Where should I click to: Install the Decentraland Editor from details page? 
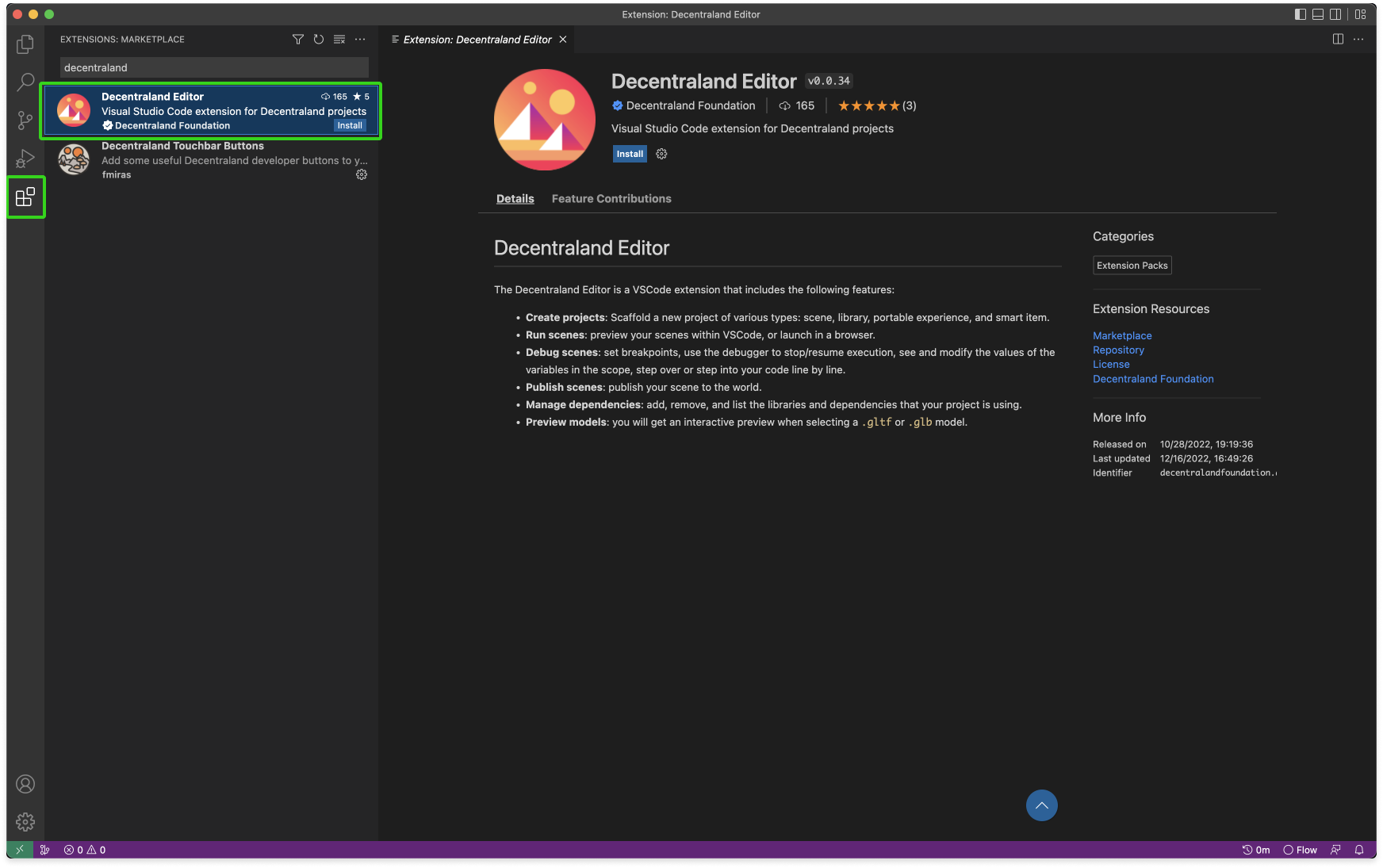(x=630, y=154)
